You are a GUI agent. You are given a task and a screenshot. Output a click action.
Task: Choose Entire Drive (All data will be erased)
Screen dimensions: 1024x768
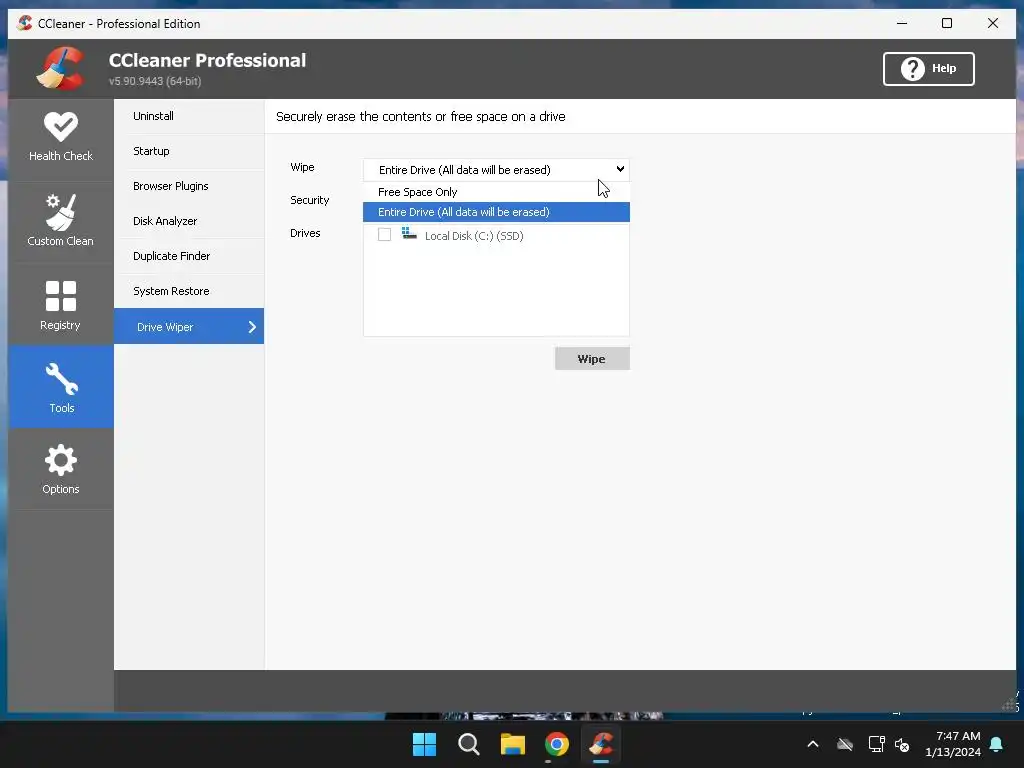click(x=496, y=212)
